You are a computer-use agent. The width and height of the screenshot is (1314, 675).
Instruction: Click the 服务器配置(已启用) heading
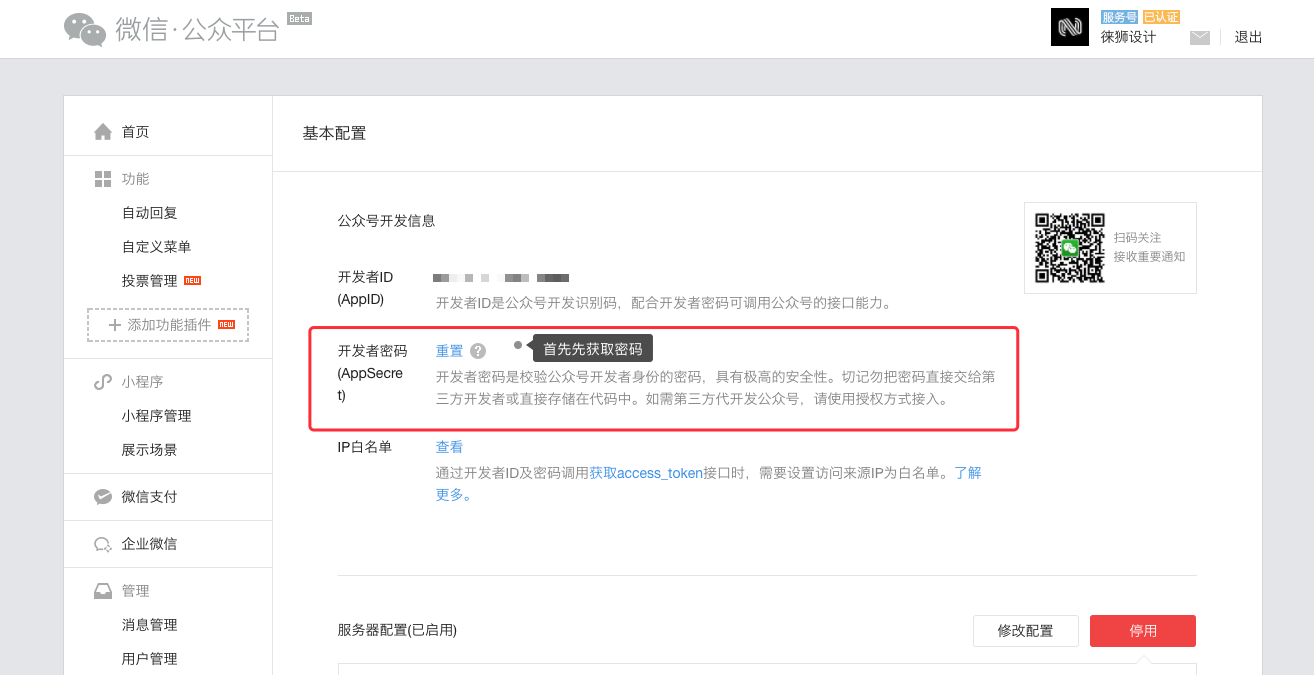[x=397, y=630]
